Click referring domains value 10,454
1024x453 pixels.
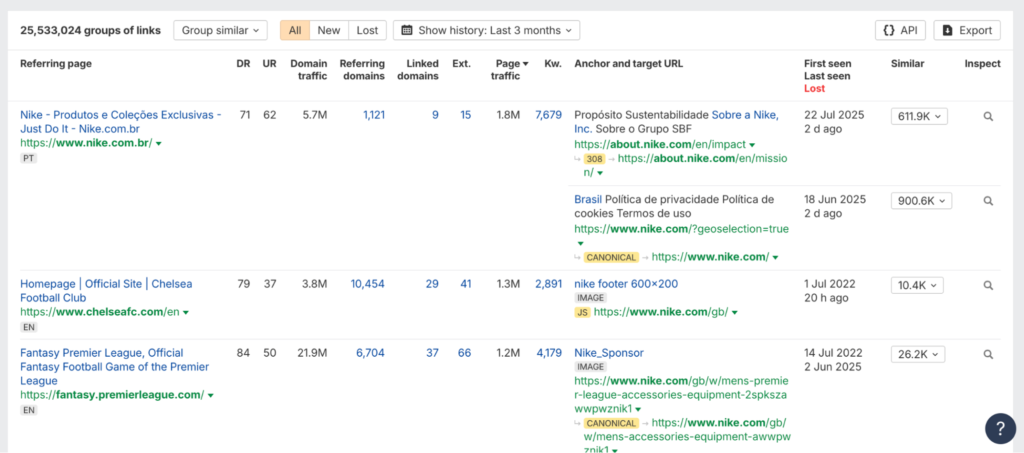tap(368, 284)
